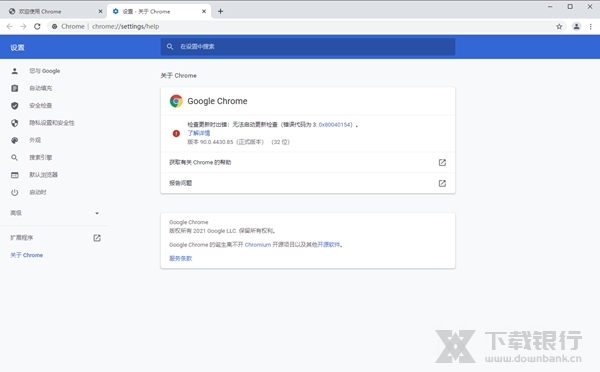Screen dimensions: 600x372
Task: Click the forward navigation arrow
Action: coord(23,26)
